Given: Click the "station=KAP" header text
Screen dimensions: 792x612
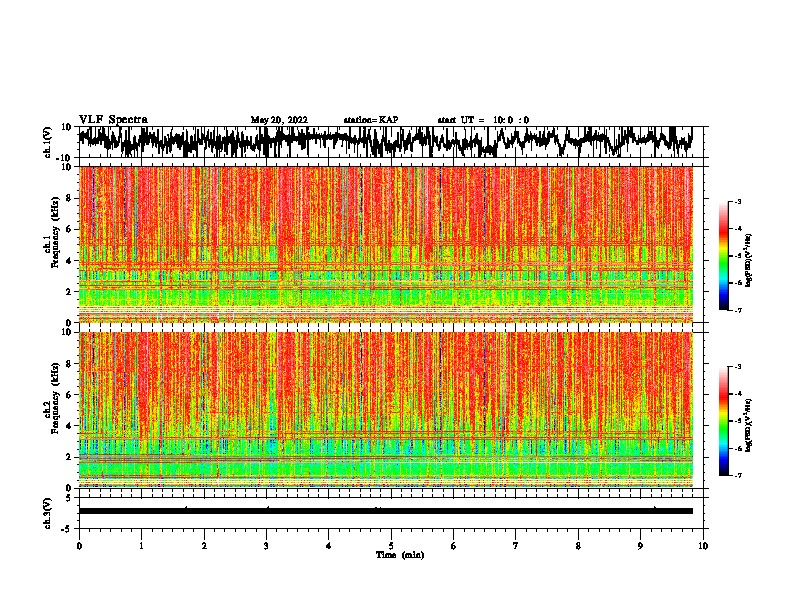Looking at the screenshot, I should pos(371,120).
